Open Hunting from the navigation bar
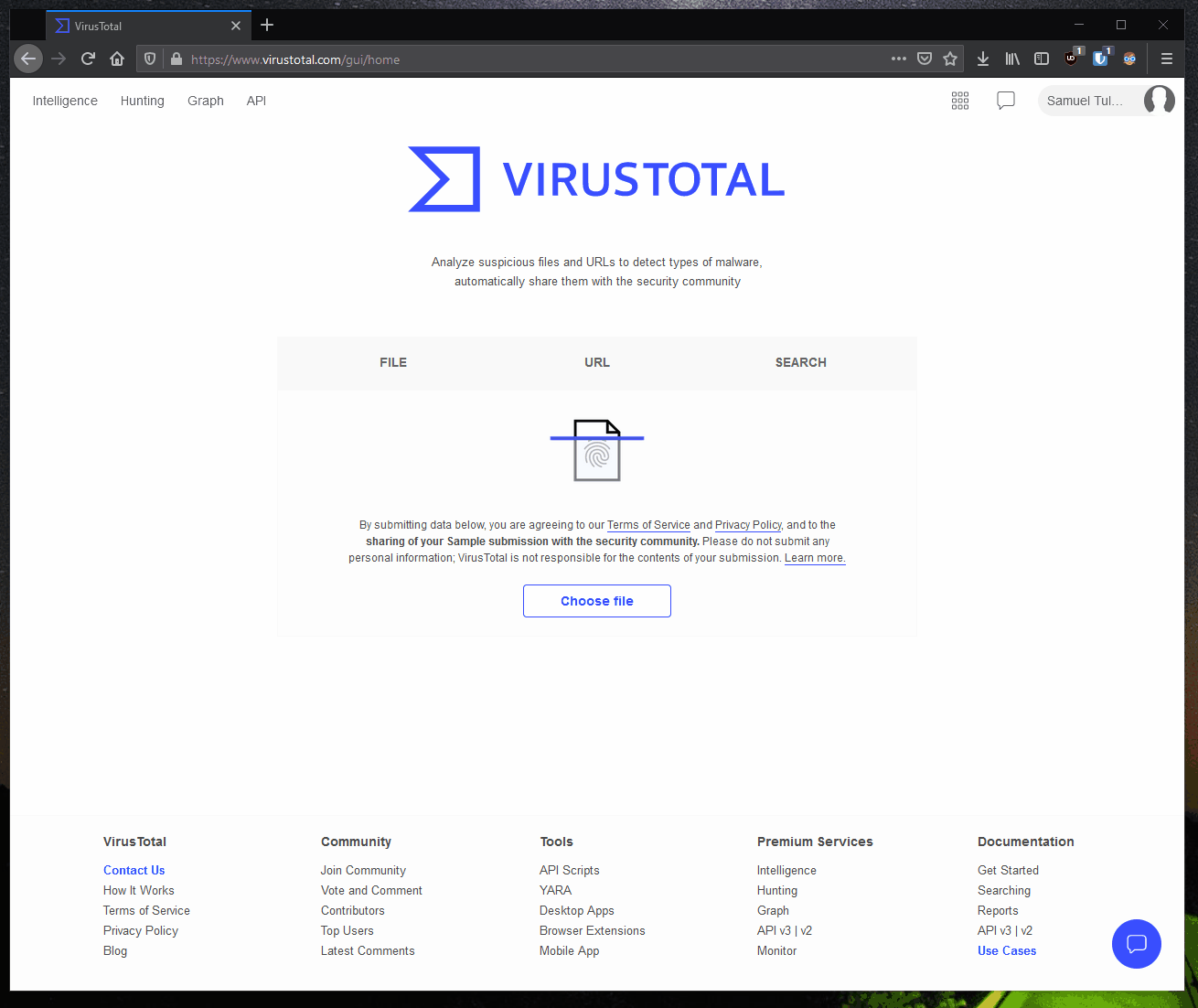This screenshot has width=1198, height=1008. click(x=142, y=101)
